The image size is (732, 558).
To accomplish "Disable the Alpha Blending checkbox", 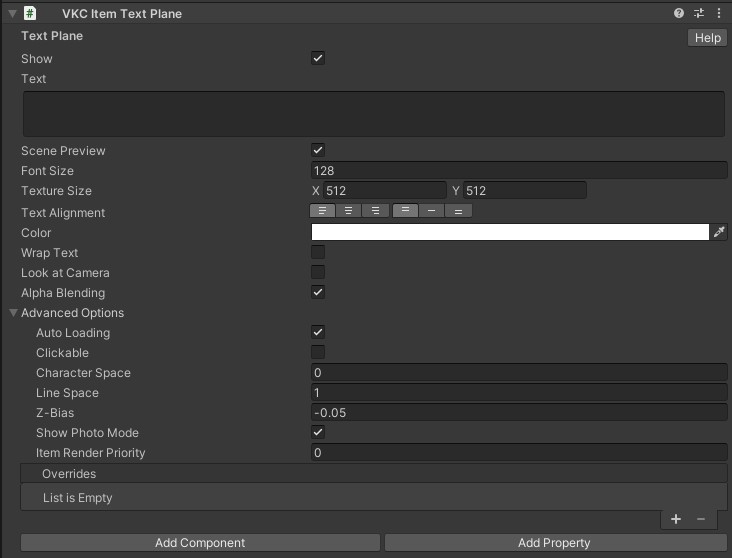I will [318, 293].
